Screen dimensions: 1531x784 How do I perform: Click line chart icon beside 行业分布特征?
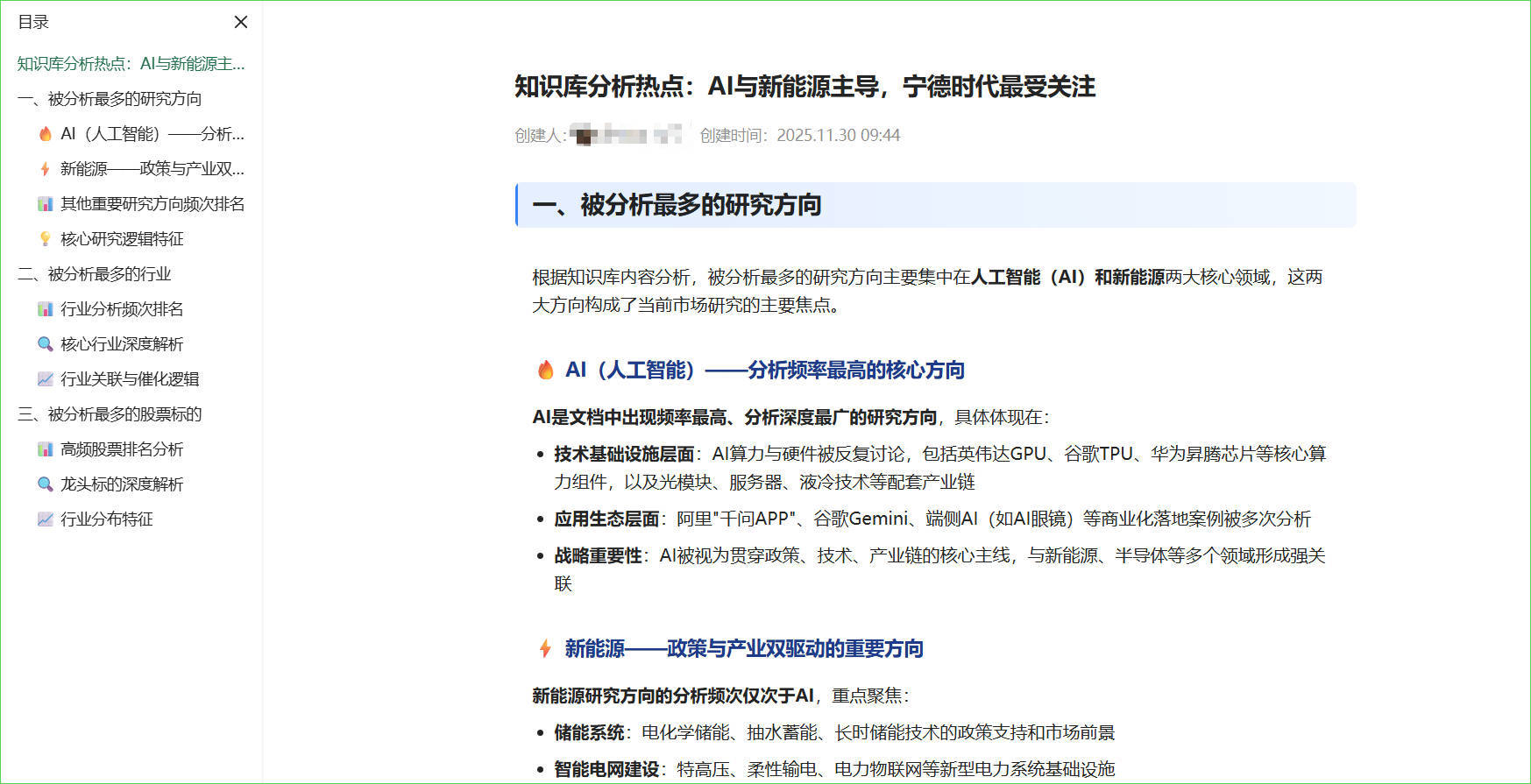click(46, 519)
